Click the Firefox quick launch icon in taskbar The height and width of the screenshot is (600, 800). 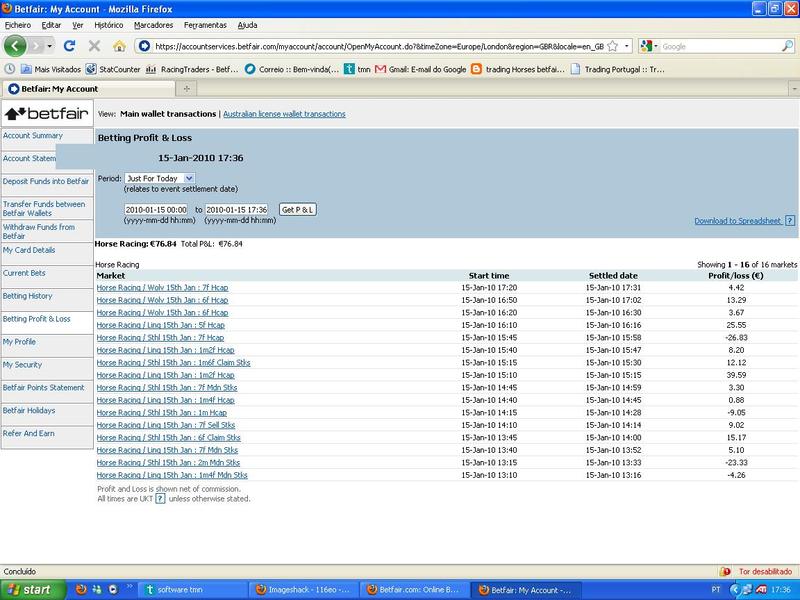(81, 590)
